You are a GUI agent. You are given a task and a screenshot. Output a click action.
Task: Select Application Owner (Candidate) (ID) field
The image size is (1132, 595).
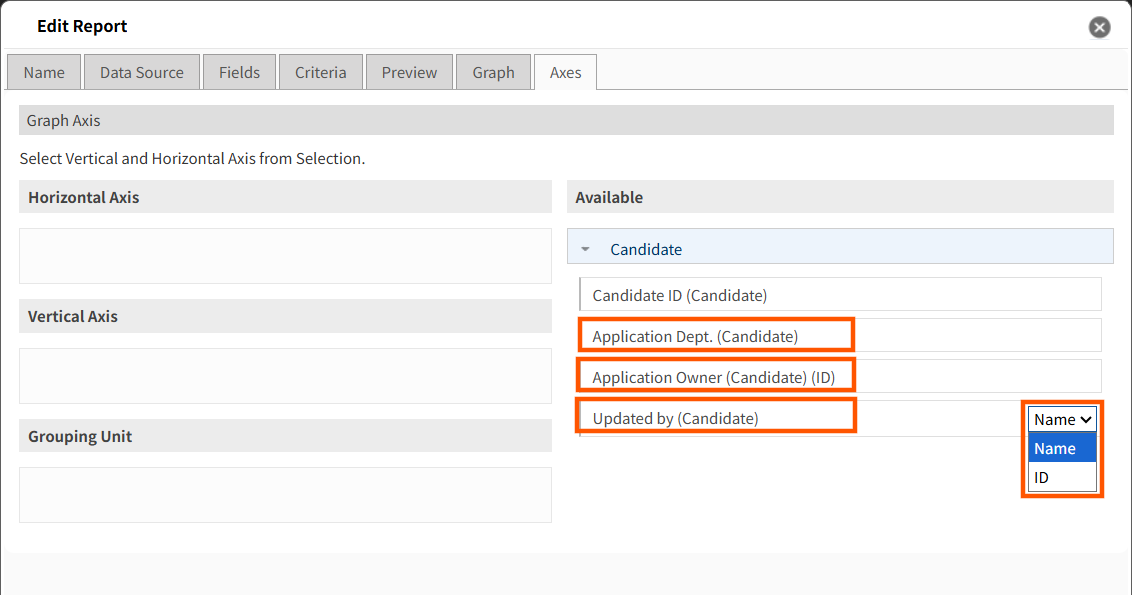coord(840,377)
